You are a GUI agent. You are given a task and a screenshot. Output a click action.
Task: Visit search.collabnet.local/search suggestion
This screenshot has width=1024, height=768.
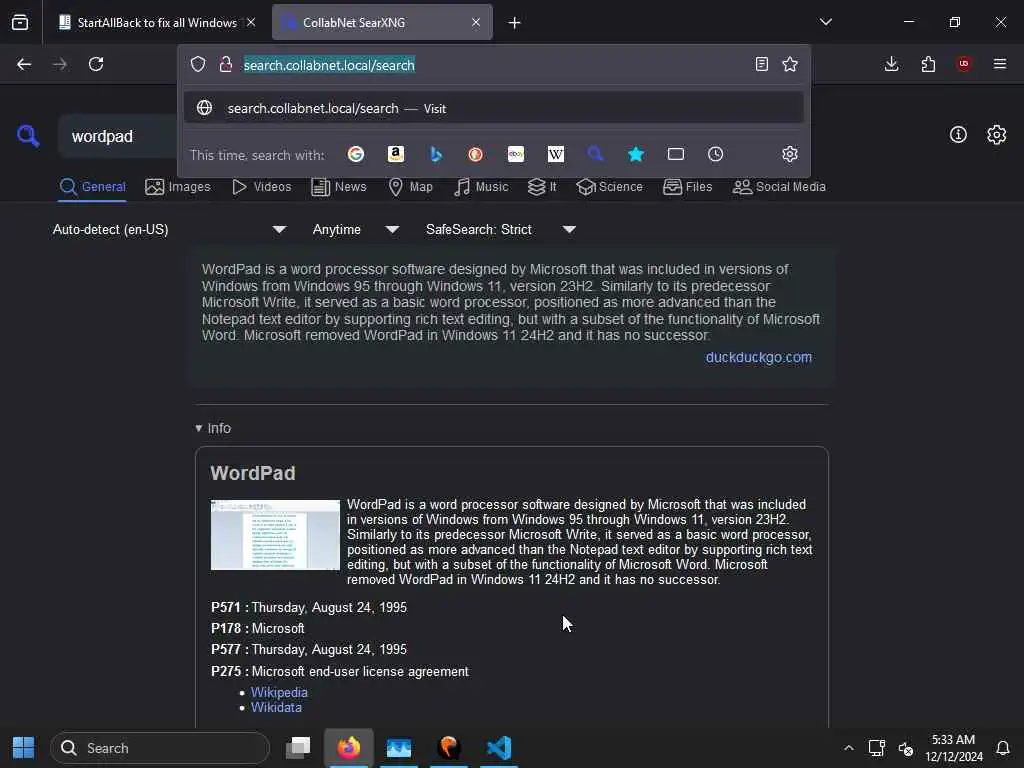494,108
